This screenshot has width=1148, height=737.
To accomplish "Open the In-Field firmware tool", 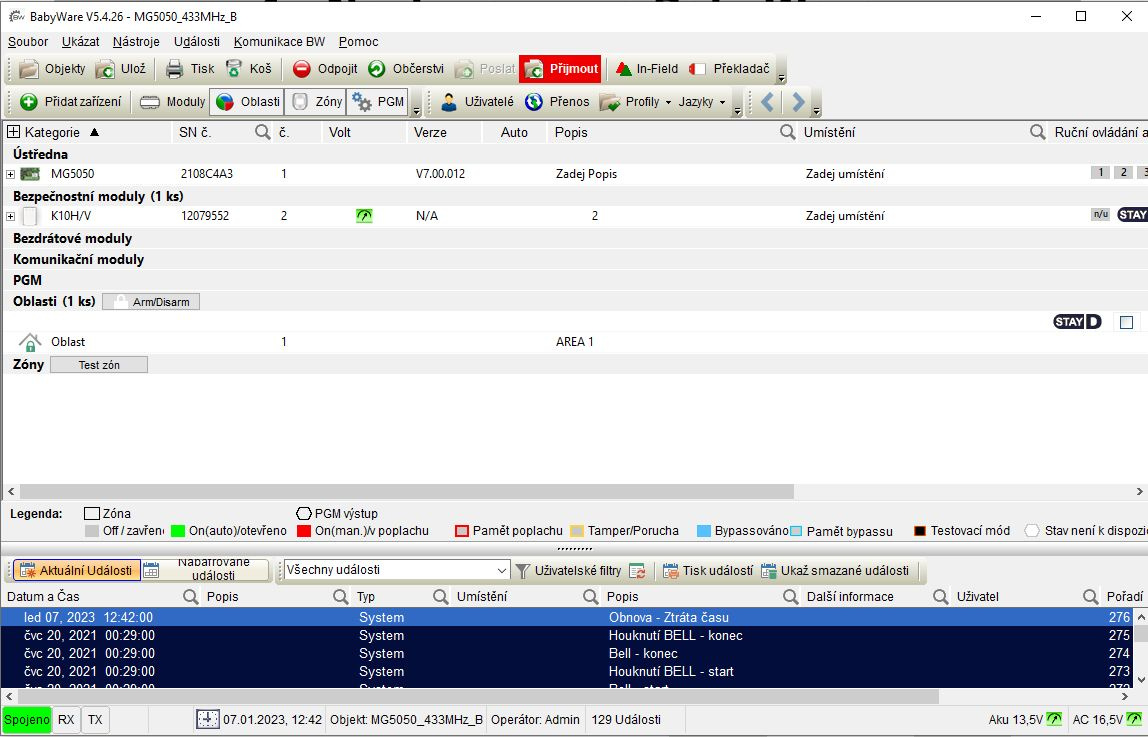I will coord(624,69).
